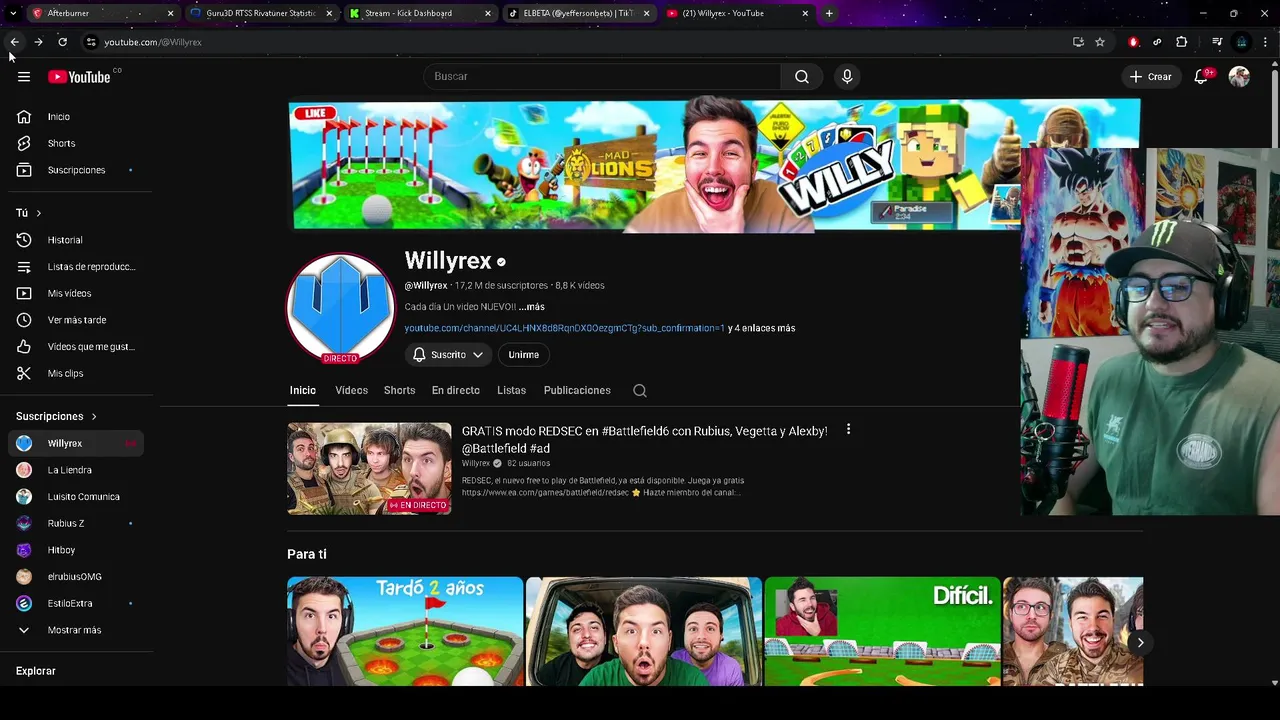Go forward with the browser forward arrow
This screenshot has width=1280, height=720.
[x=38, y=42]
